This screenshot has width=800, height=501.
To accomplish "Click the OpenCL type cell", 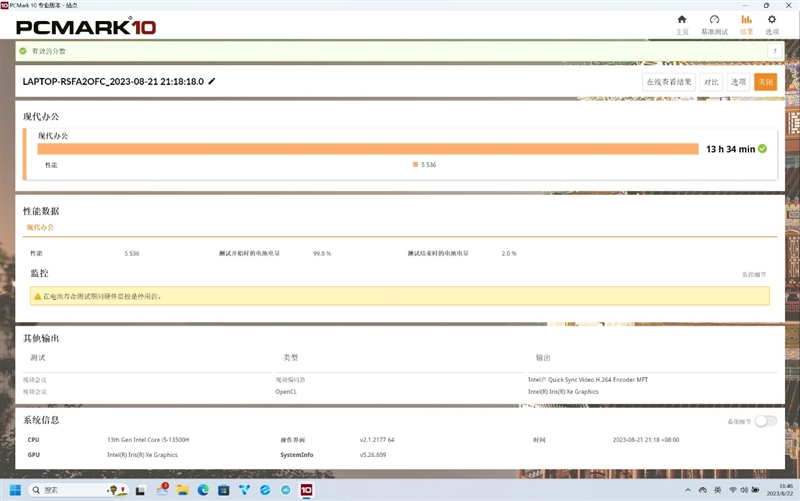I will [286, 391].
